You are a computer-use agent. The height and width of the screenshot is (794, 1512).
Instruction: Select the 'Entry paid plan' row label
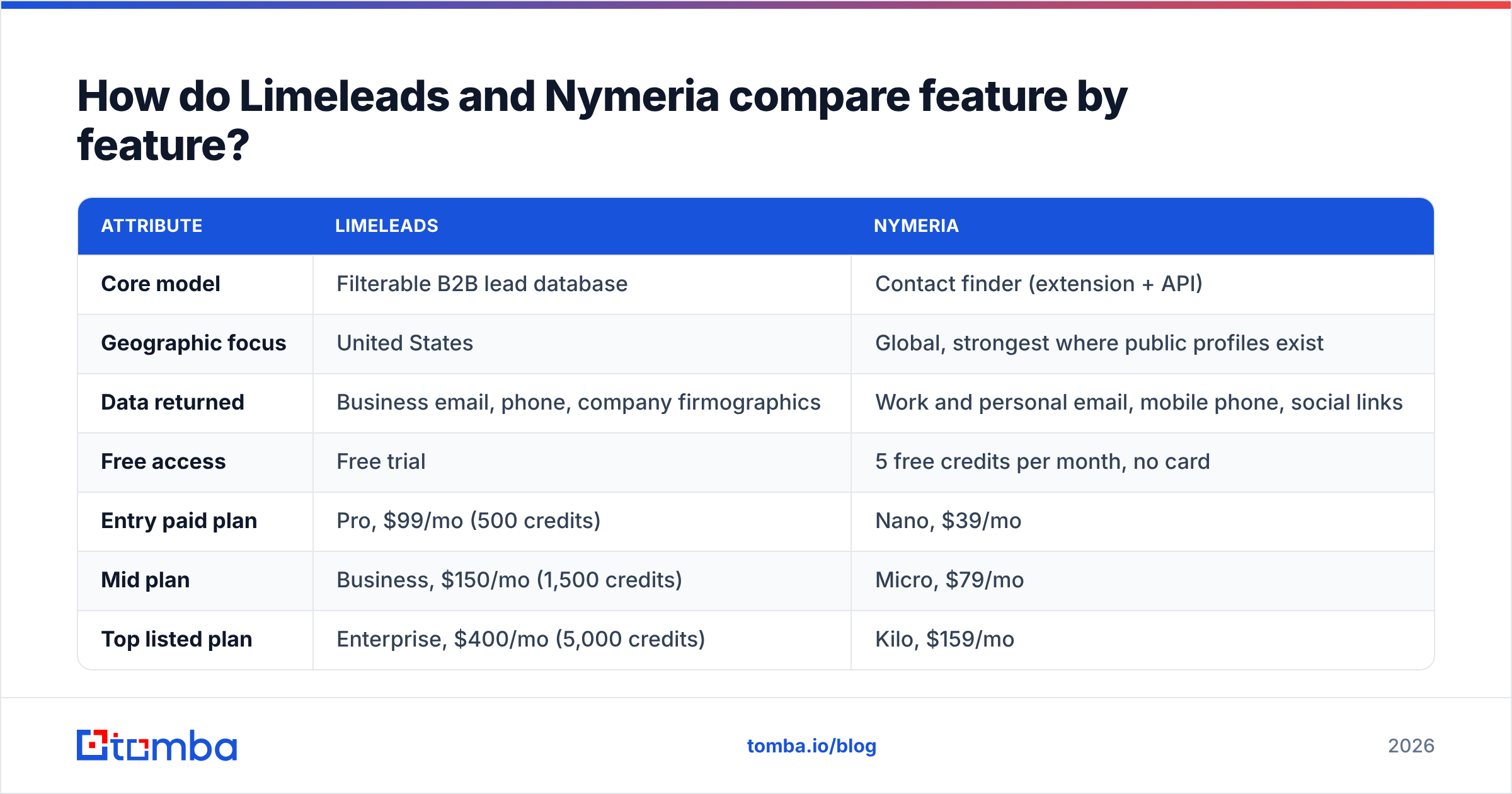pos(179,521)
